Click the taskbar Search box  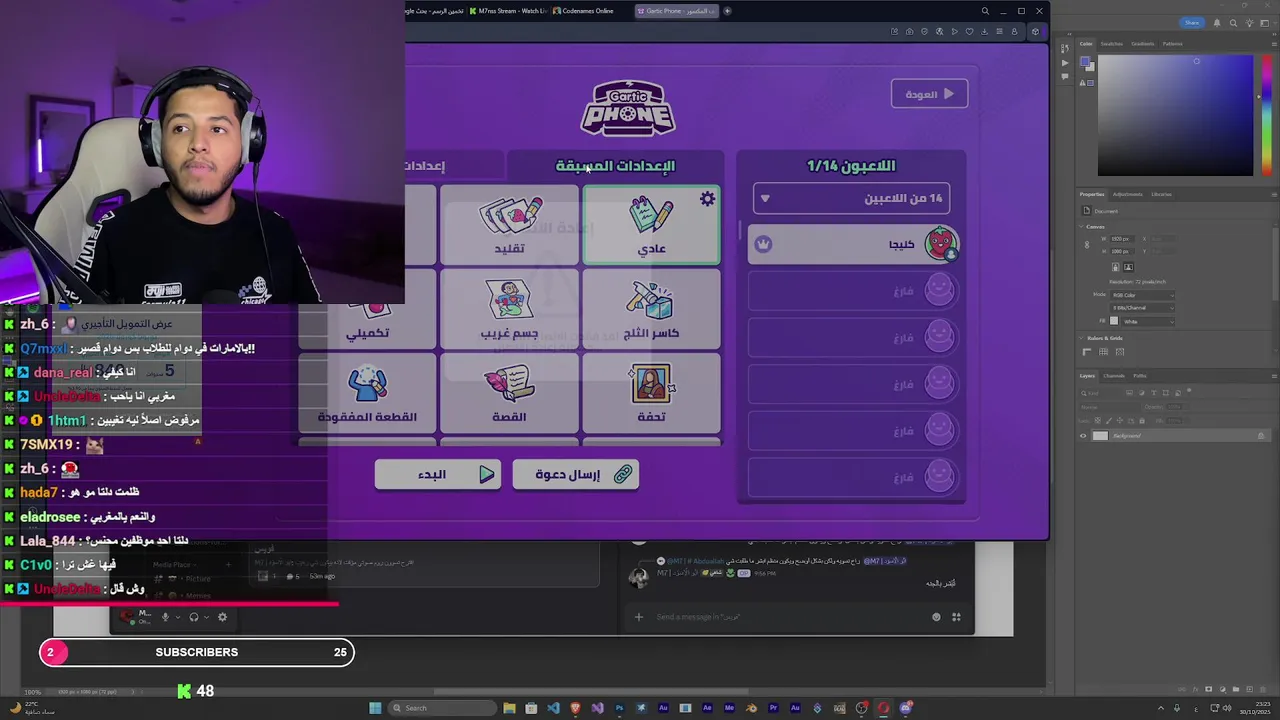click(440, 708)
